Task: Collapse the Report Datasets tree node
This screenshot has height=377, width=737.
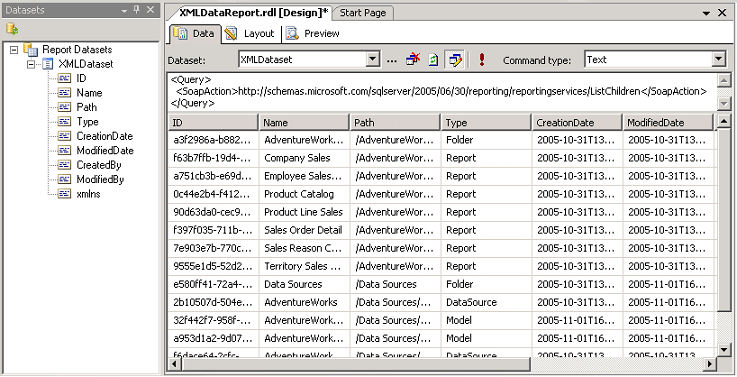Action: [x=14, y=49]
